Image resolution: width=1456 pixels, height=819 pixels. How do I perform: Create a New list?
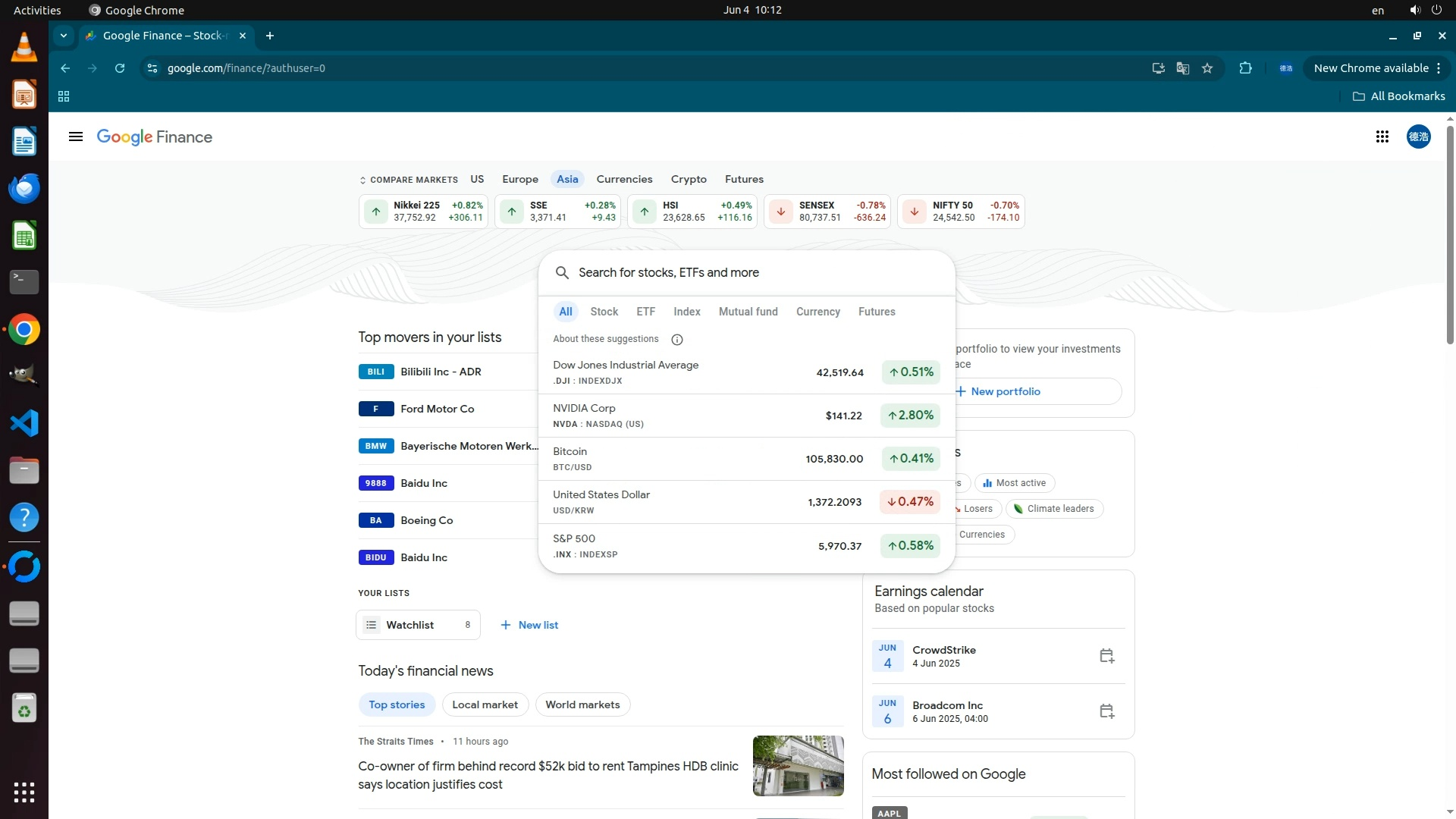pyautogui.click(x=529, y=625)
